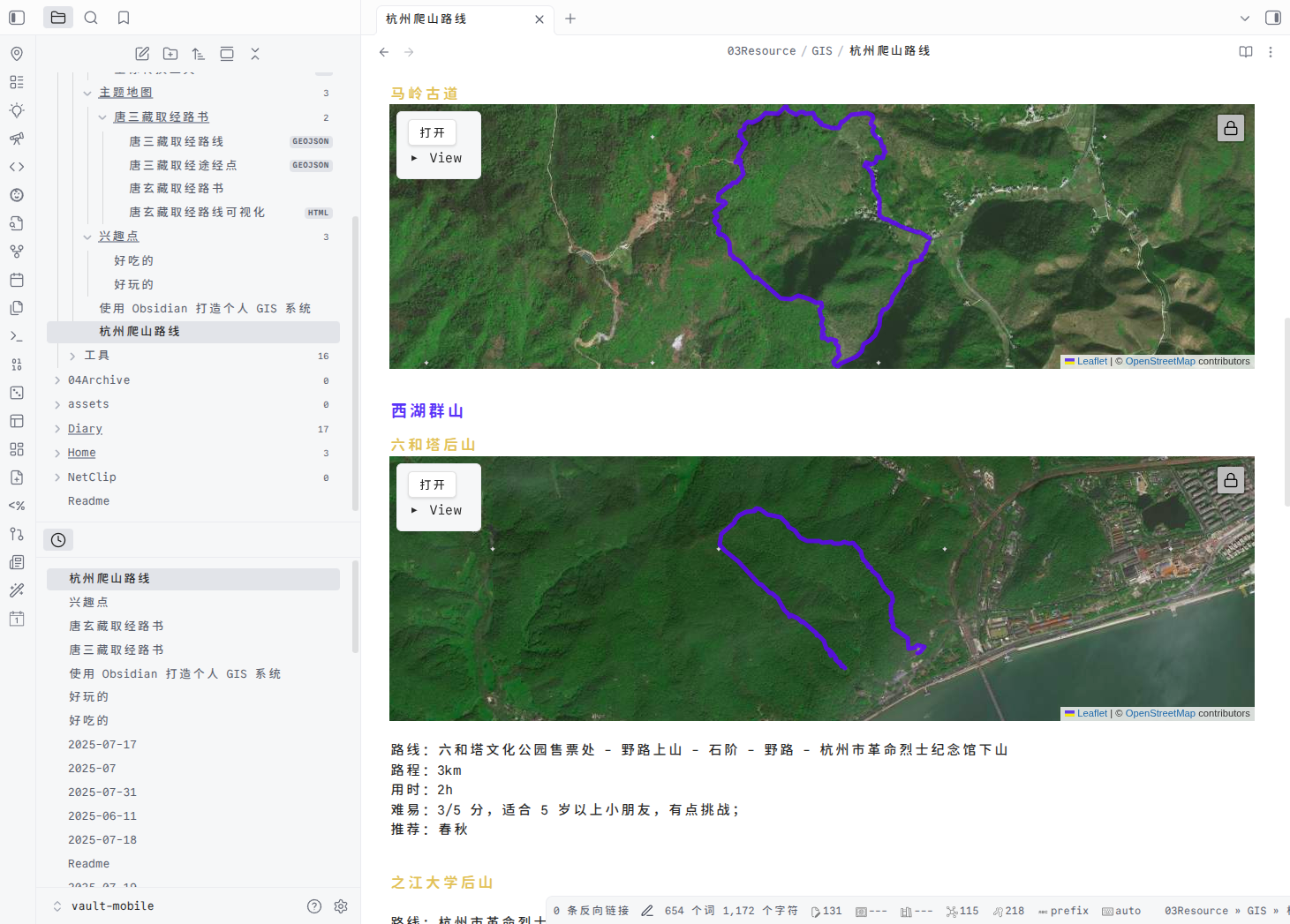
Task: Open 唐三藏取经路线 GeoJSON file
Action: pos(177,141)
